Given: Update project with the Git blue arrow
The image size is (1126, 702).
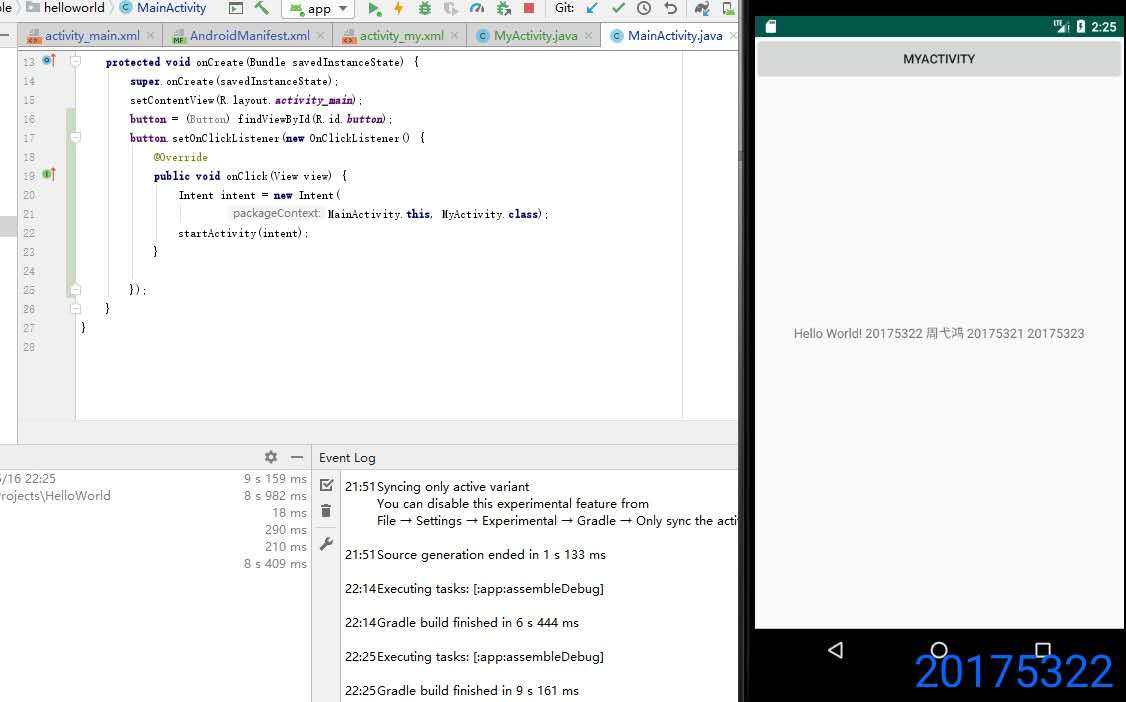Looking at the screenshot, I should (592, 9).
